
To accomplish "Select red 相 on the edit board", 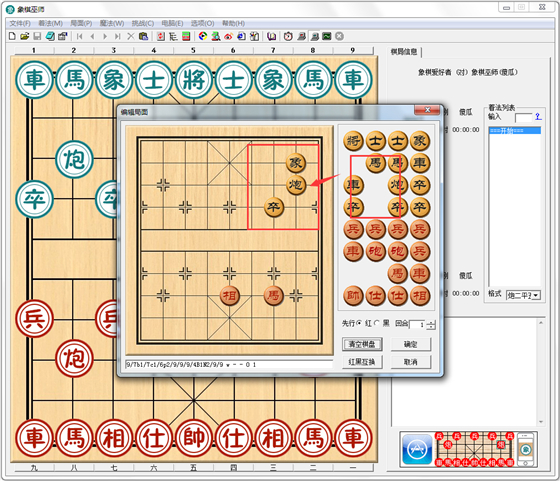I will point(229,296).
